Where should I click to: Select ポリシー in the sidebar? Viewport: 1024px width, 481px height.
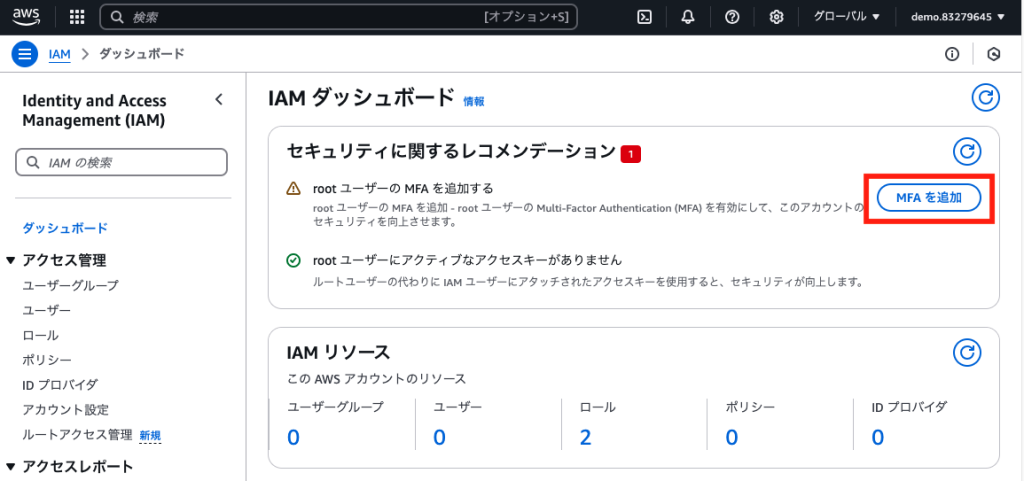(x=47, y=360)
